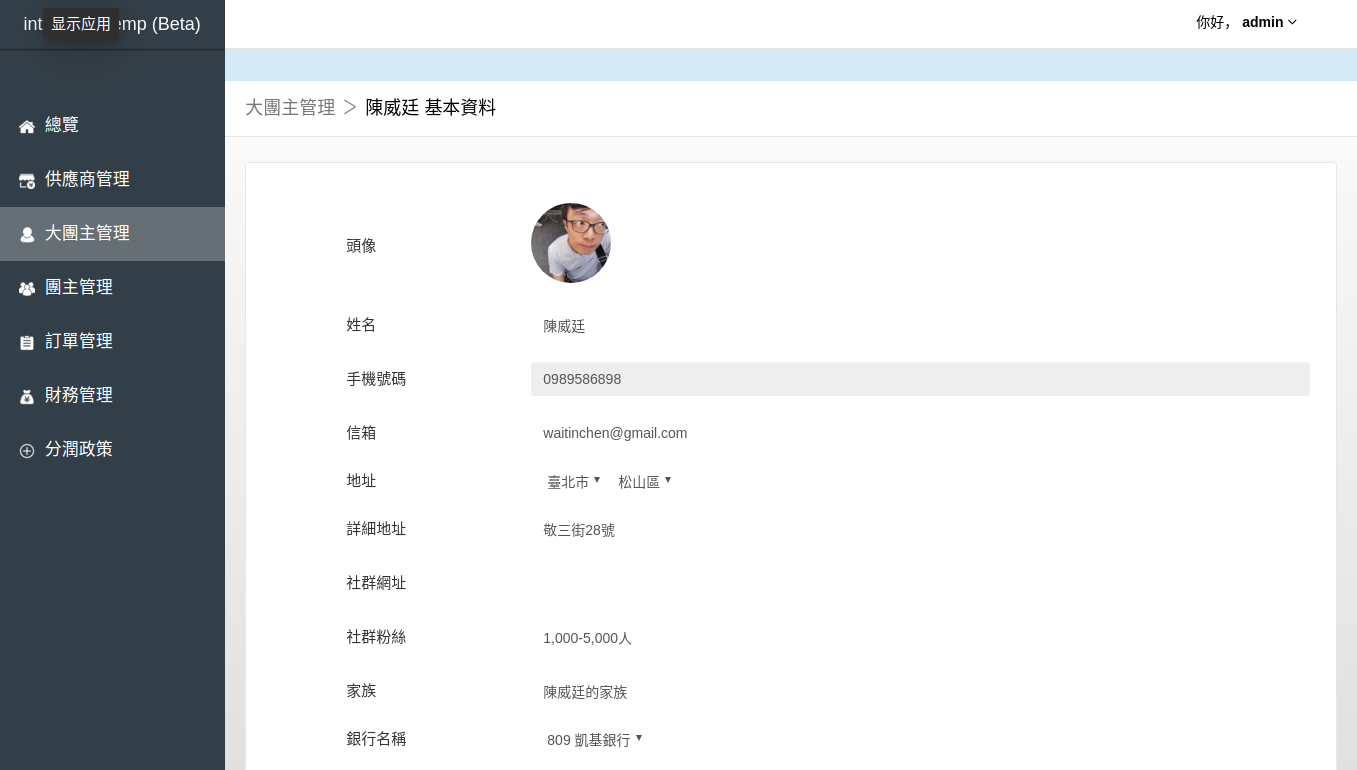This screenshot has width=1357, height=770.
Task: Expand the admin user dropdown
Action: pyautogui.click(x=1247, y=22)
